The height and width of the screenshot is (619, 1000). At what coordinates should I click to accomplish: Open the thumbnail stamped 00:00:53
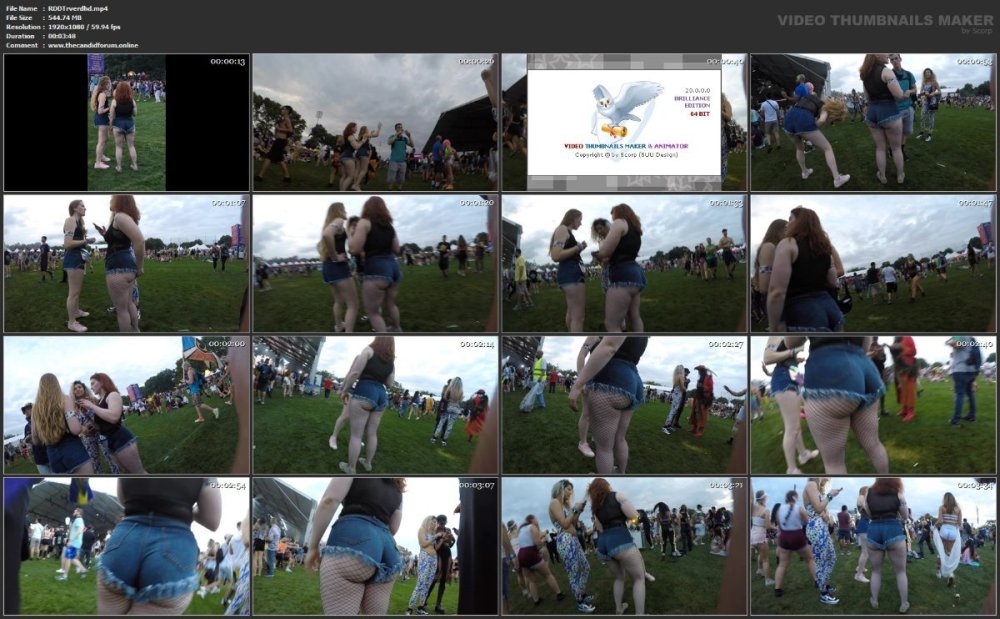(x=873, y=122)
